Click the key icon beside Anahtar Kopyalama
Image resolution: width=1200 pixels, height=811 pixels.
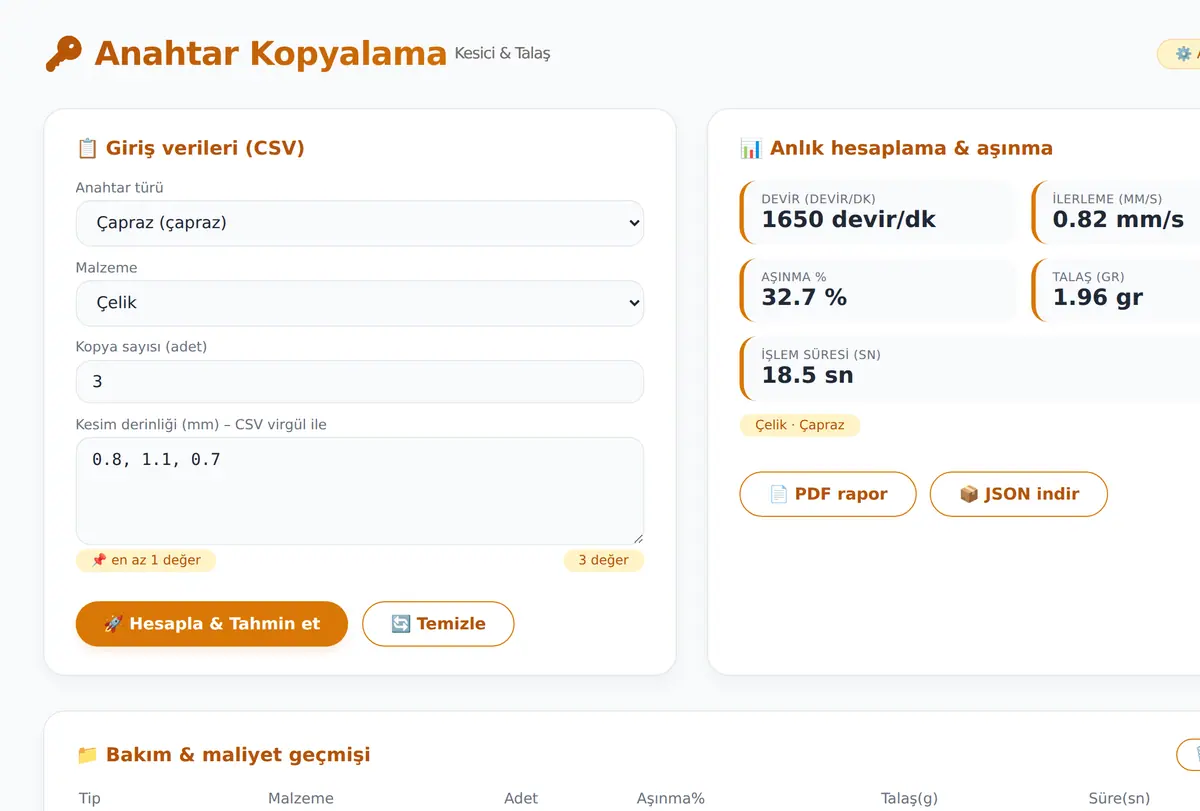[x=63, y=53]
